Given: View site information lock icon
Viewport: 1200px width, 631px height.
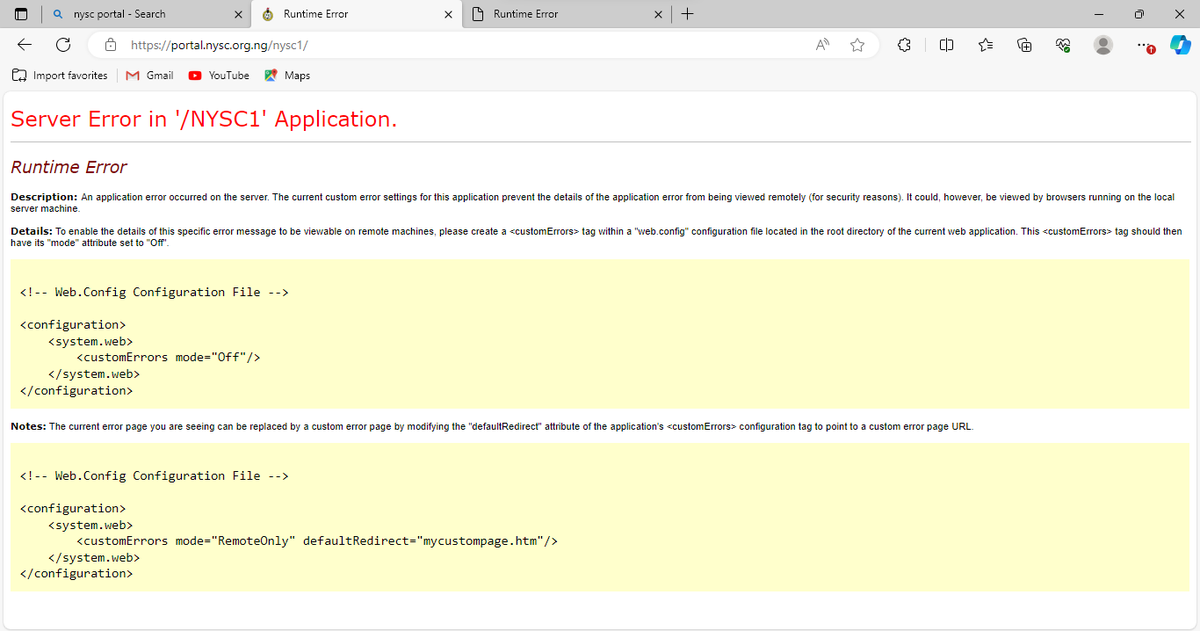Looking at the screenshot, I should point(111,45).
